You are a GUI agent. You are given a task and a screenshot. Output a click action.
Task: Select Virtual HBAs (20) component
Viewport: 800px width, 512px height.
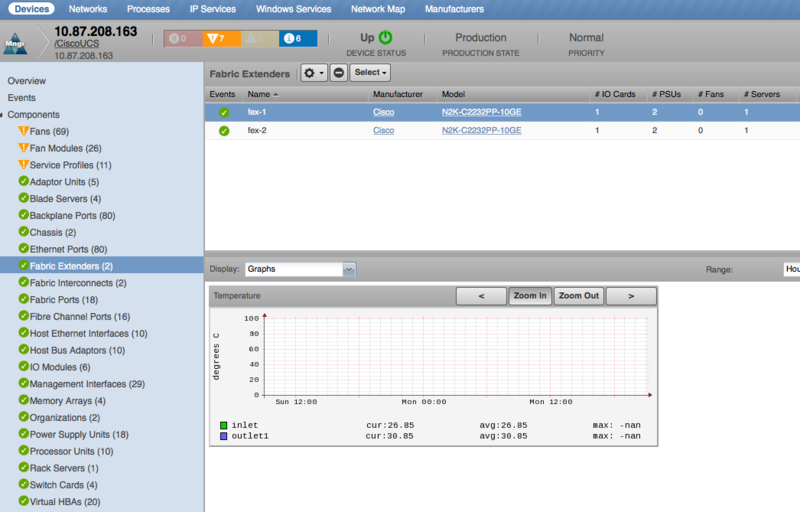[65, 502]
